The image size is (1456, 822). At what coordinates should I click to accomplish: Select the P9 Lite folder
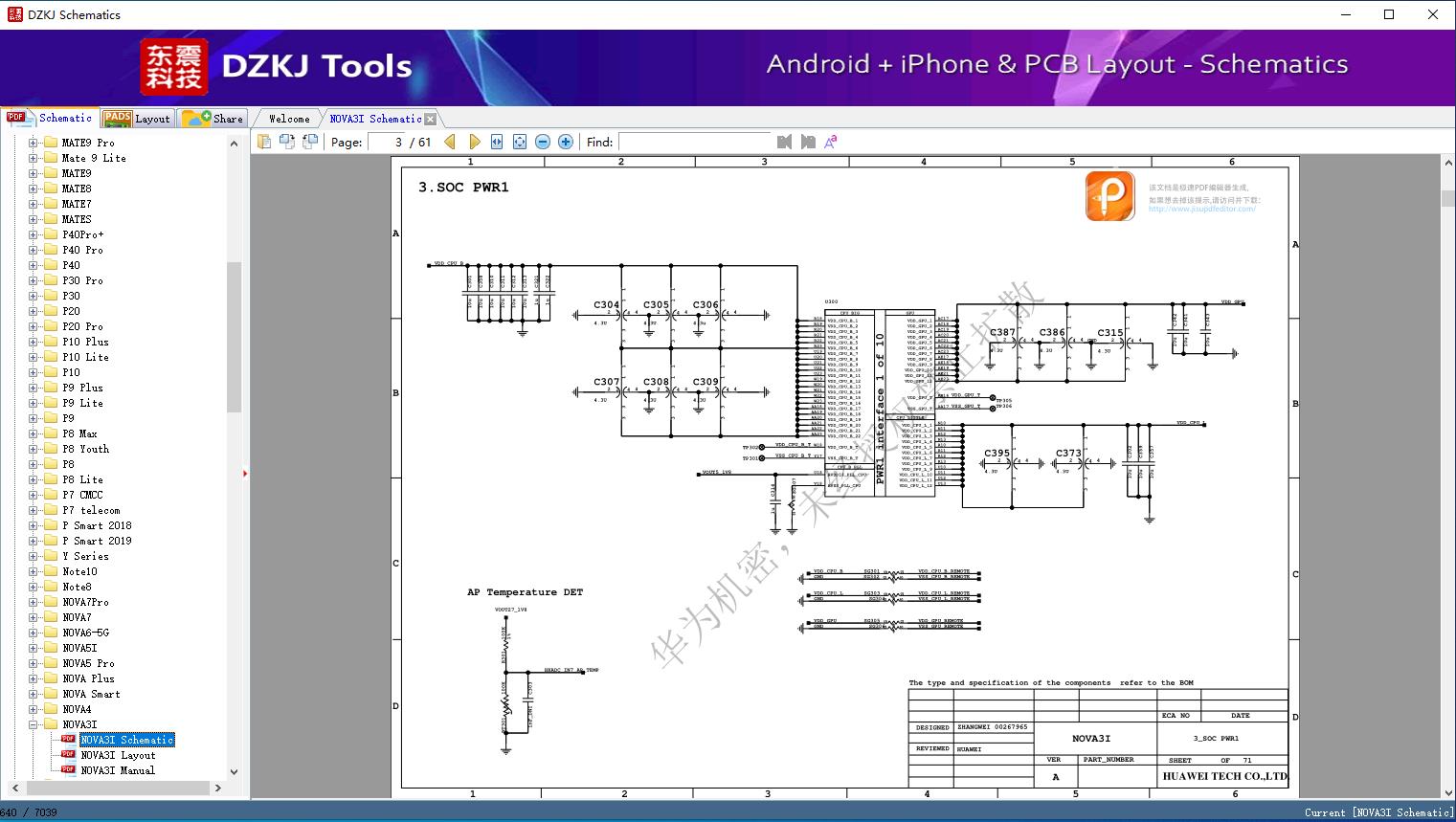tap(82, 403)
